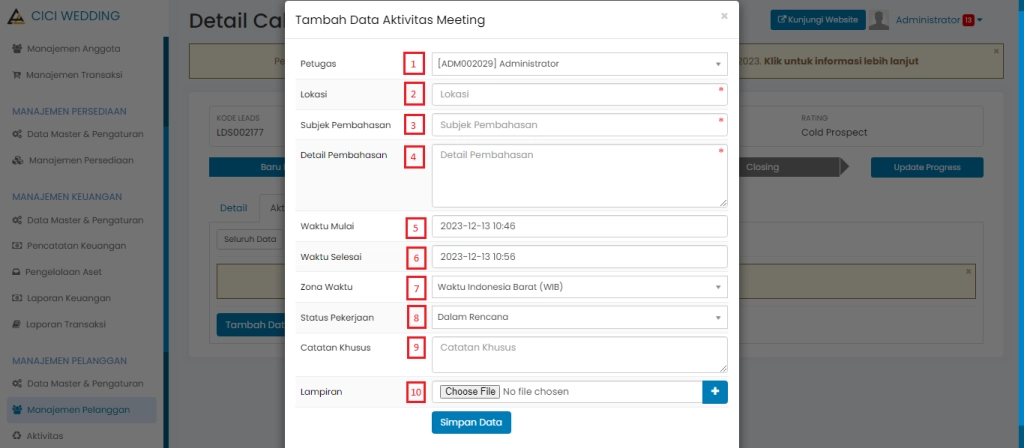Screen dimensions: 1024x448
Task: Click the Manajemen Transaksi cart icon
Action: [x=17, y=74]
